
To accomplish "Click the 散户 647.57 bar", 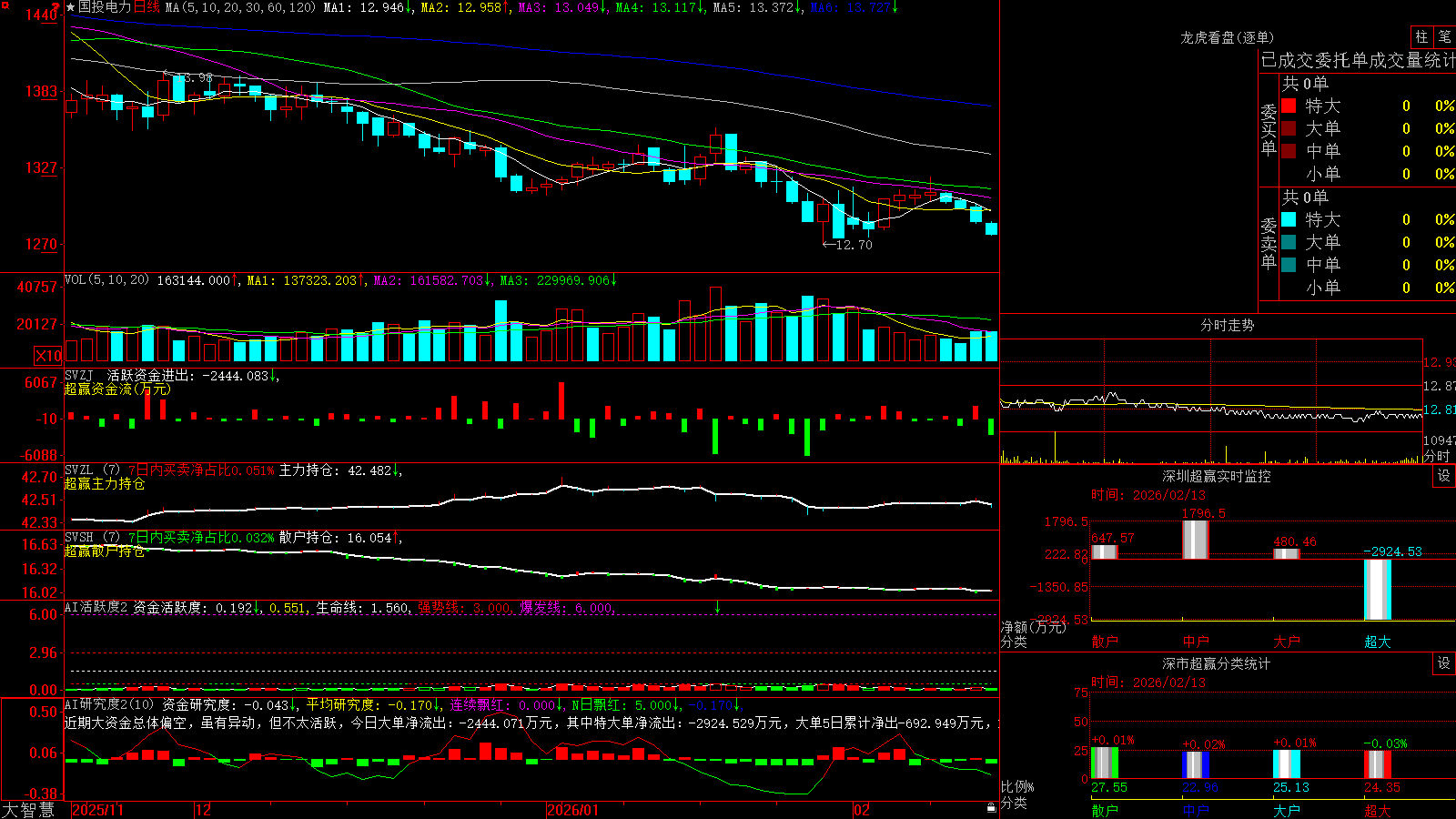I will (x=1105, y=551).
